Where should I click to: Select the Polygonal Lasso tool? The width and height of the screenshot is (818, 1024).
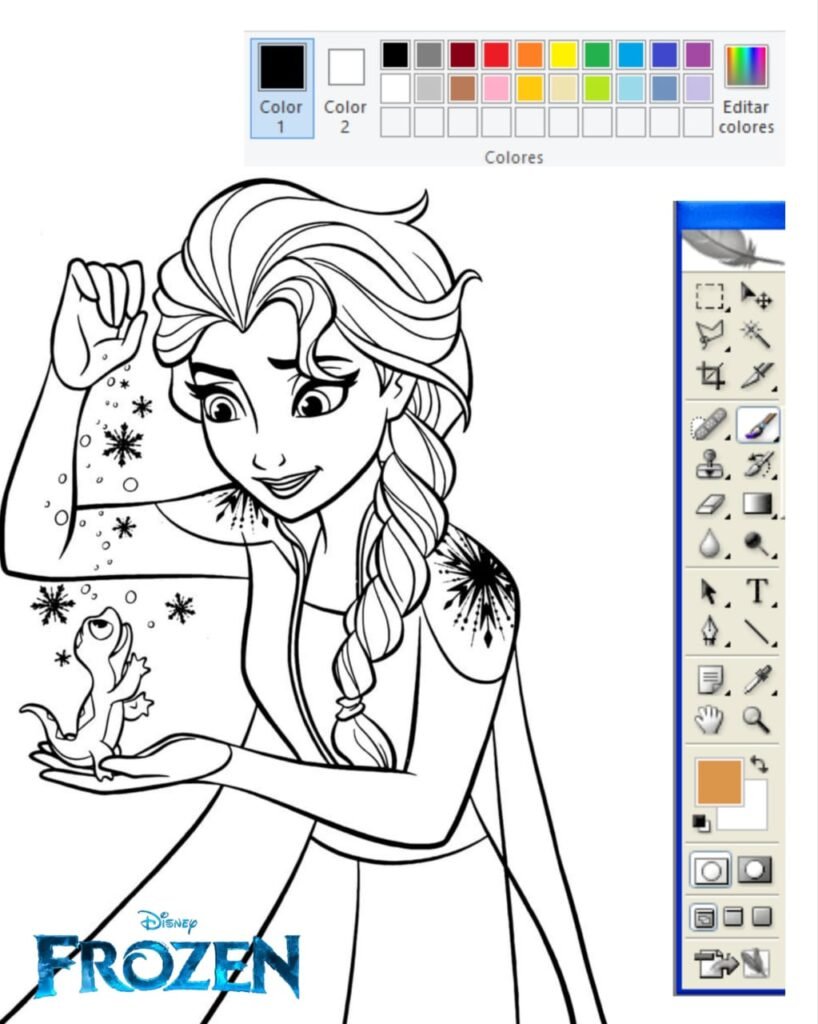710,336
